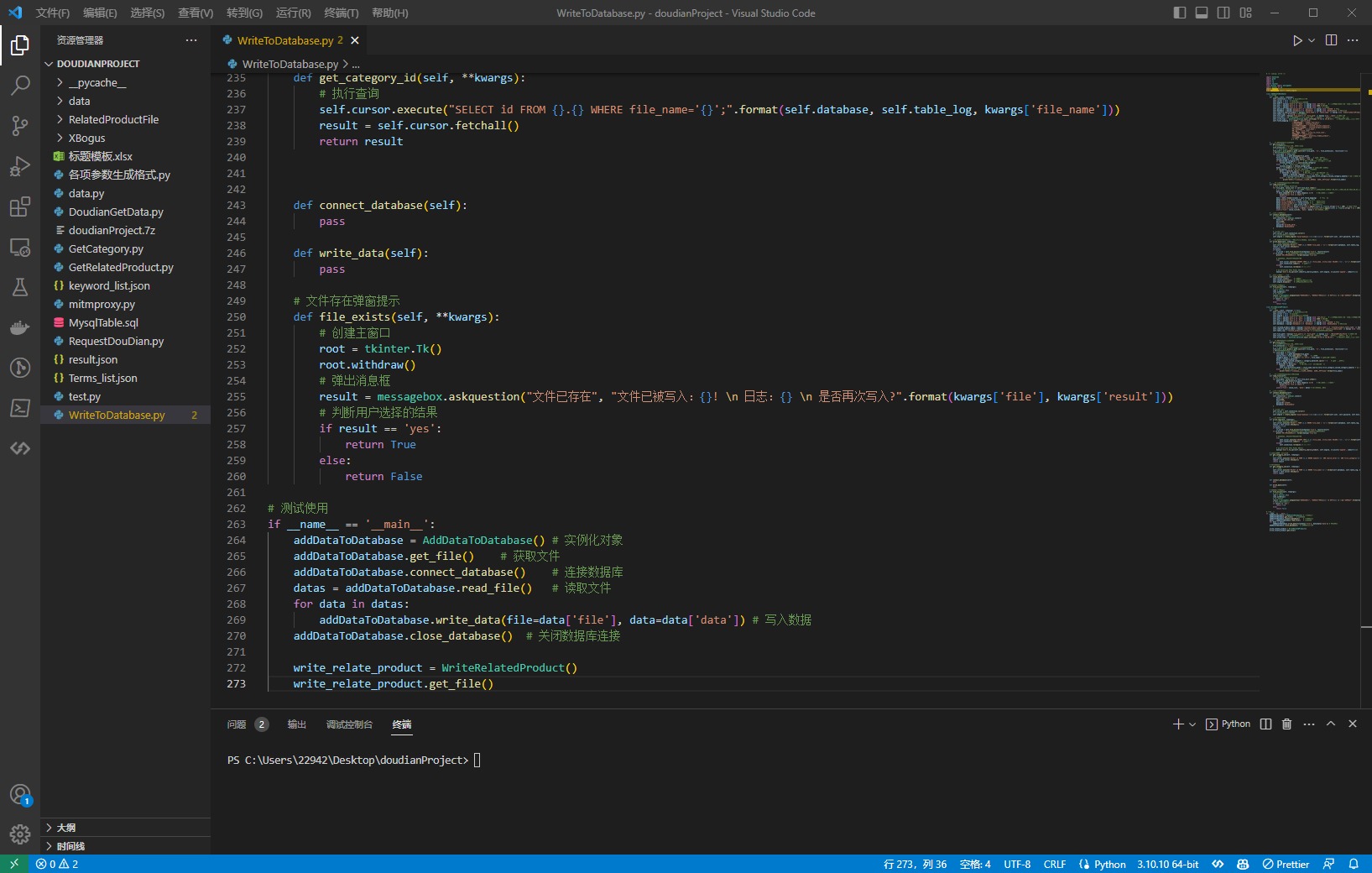Select interpreter 3.10.10 64-bit

tap(1168, 864)
